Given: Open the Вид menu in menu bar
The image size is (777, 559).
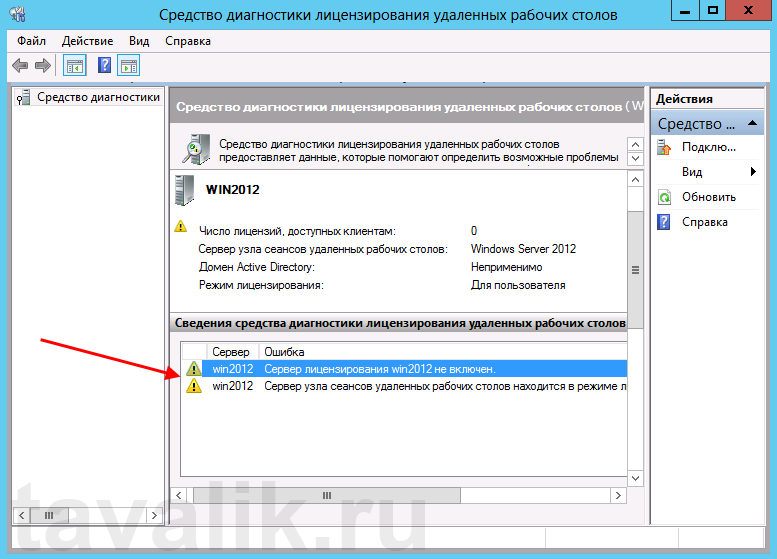Looking at the screenshot, I should (139, 41).
